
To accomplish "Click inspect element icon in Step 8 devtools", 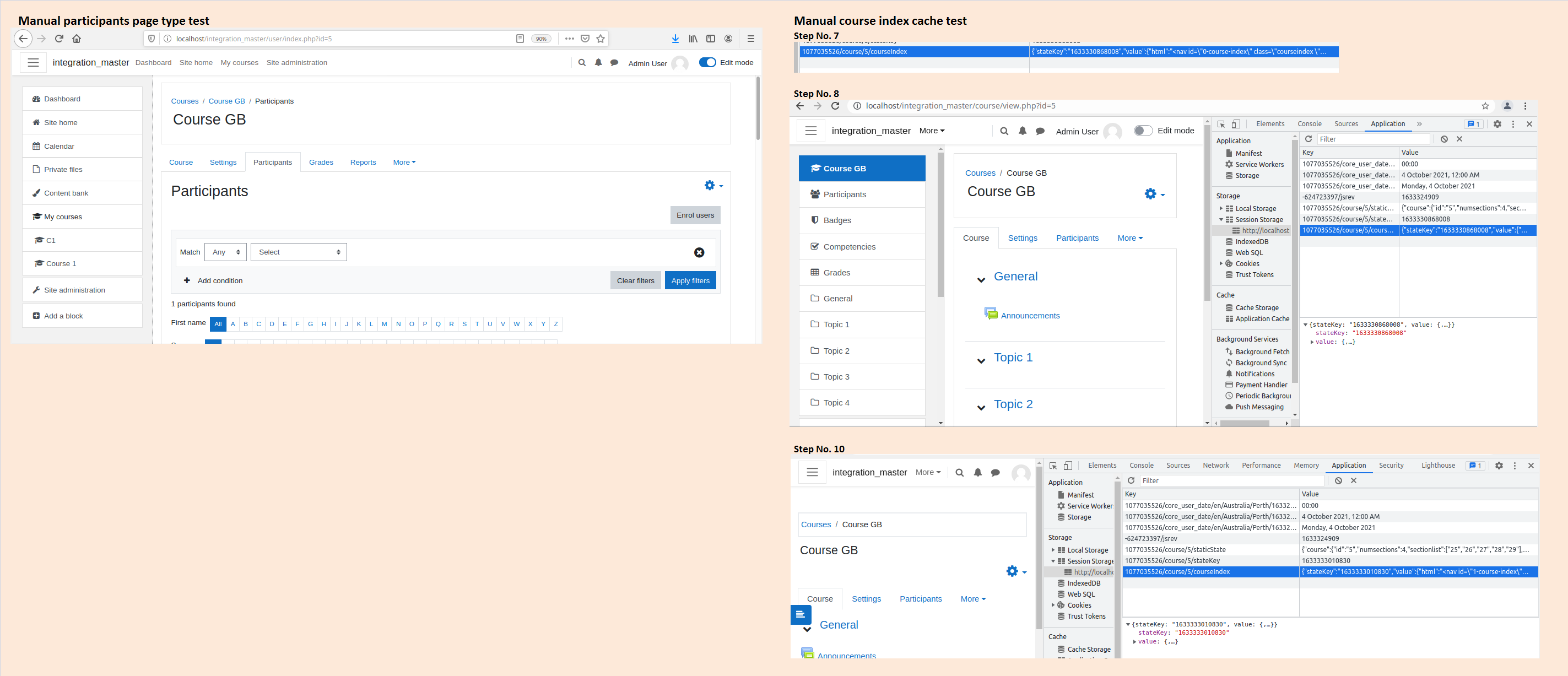I will point(1221,124).
